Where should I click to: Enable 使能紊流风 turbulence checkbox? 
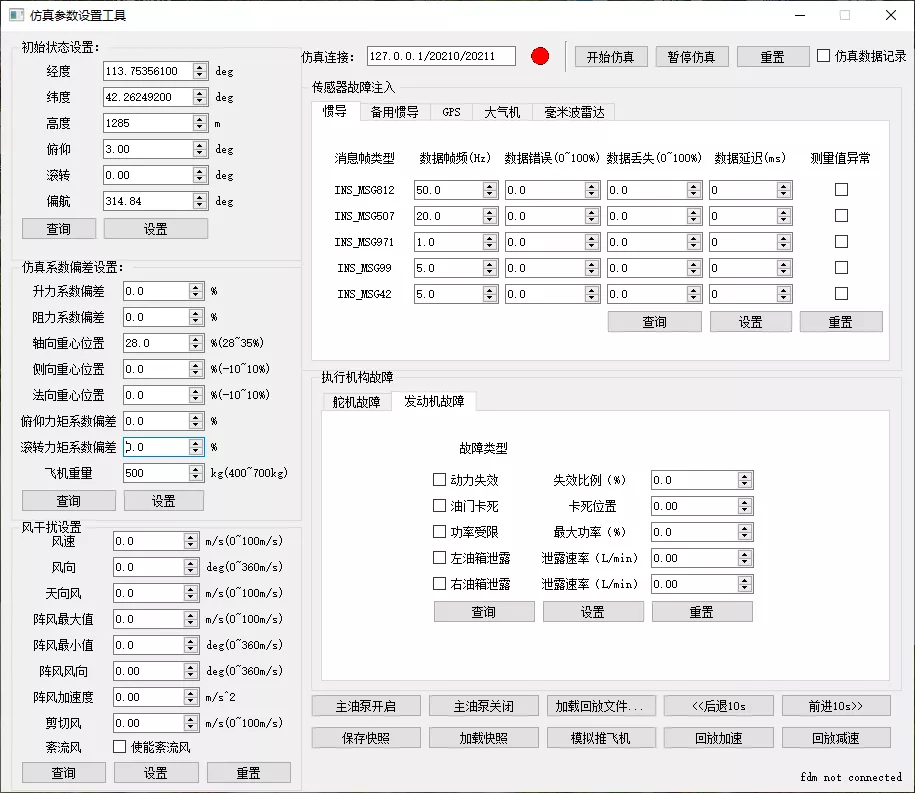pos(120,747)
